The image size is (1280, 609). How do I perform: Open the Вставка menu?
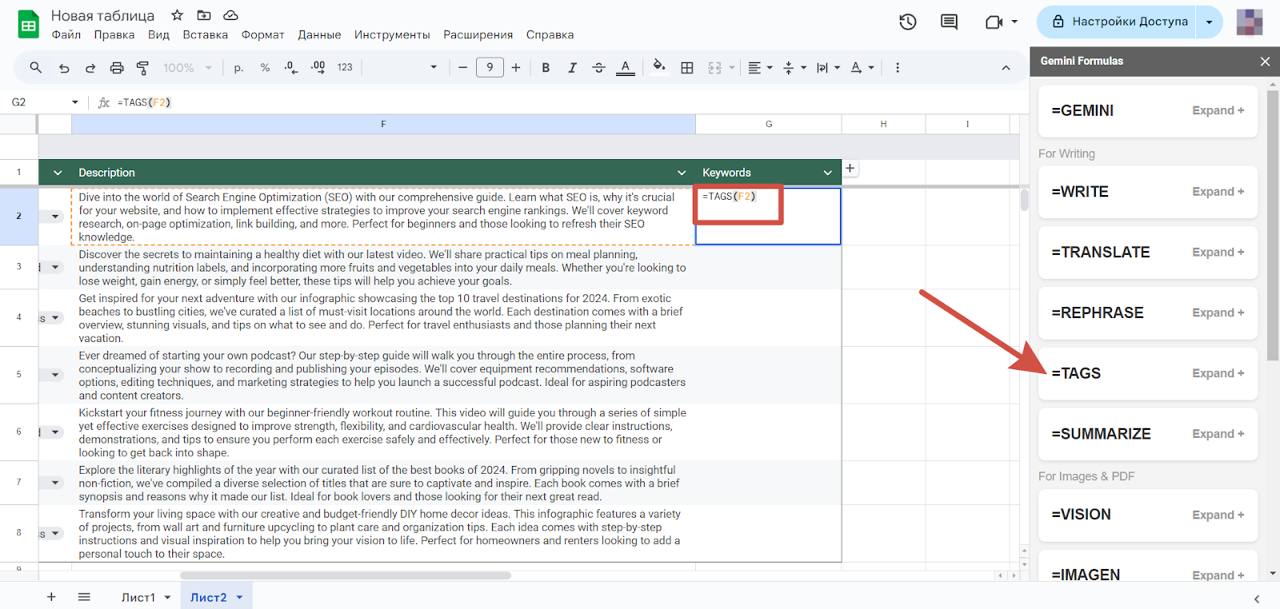[x=206, y=35]
